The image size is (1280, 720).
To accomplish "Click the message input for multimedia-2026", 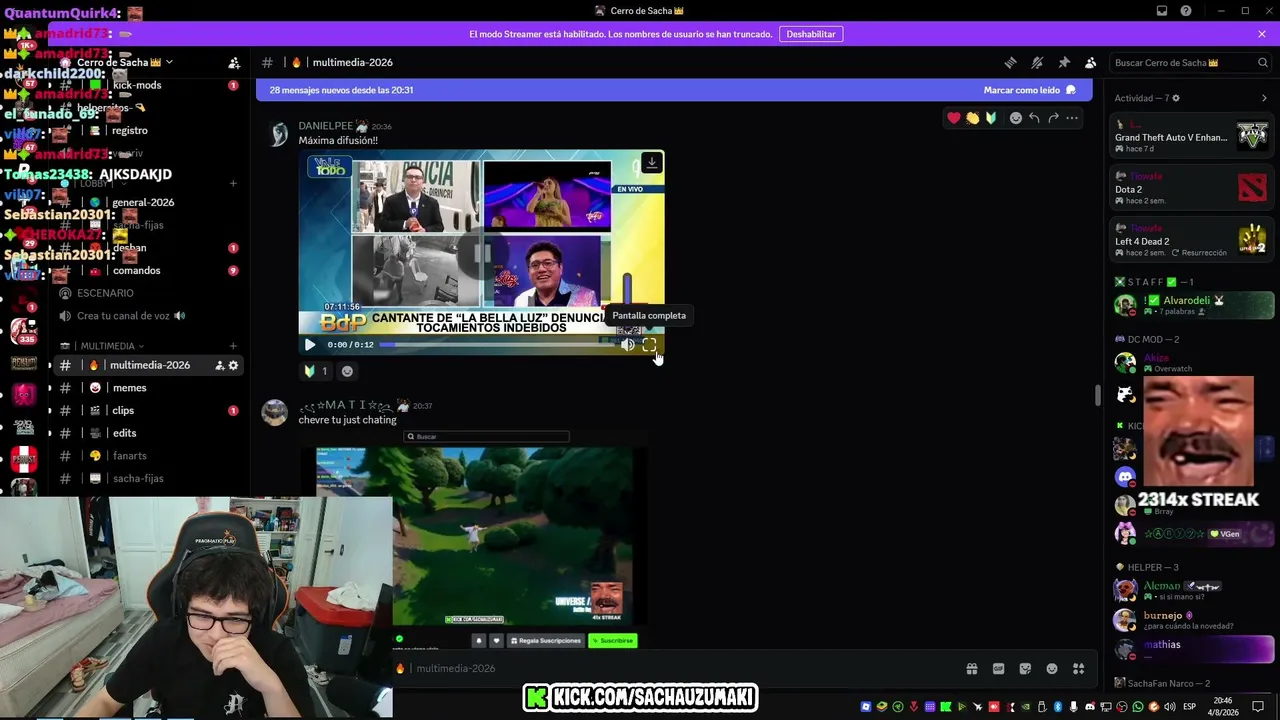I will click(x=680, y=668).
